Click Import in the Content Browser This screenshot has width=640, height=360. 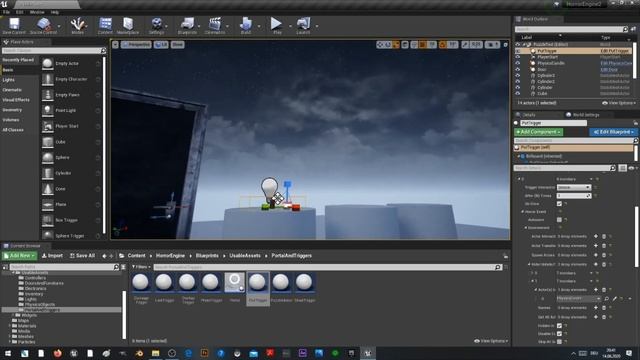click(52, 256)
